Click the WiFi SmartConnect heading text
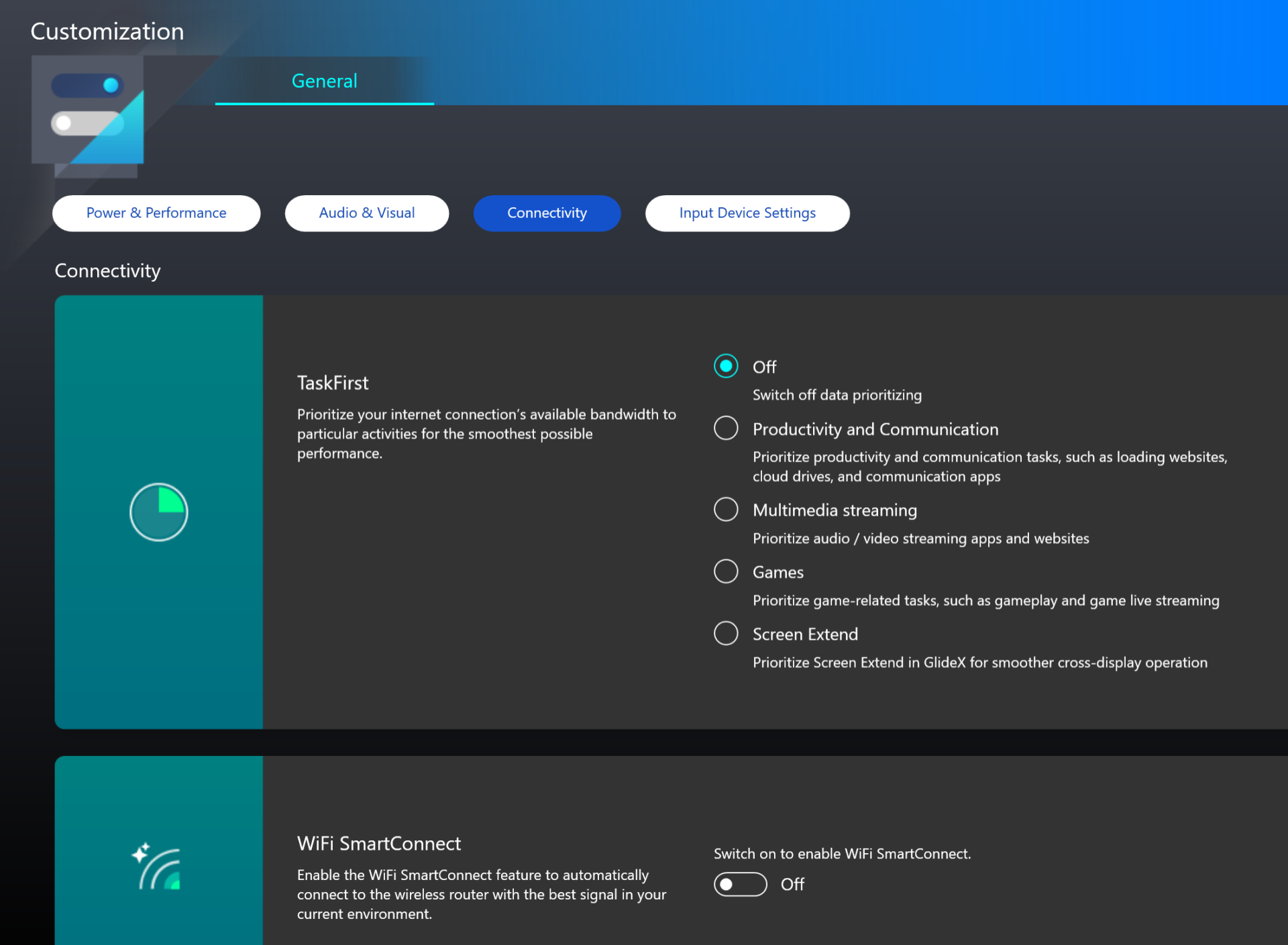Screen dimensions: 1288x945 [x=379, y=844]
